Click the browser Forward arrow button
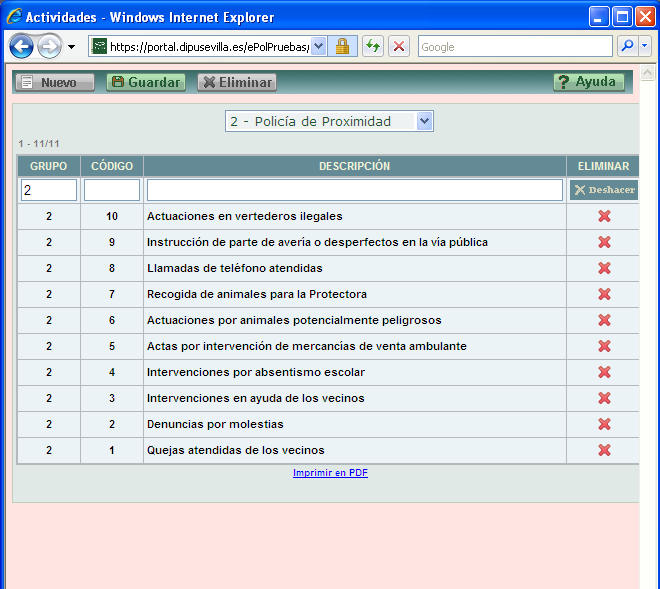The width and height of the screenshot is (660, 589). point(49,46)
